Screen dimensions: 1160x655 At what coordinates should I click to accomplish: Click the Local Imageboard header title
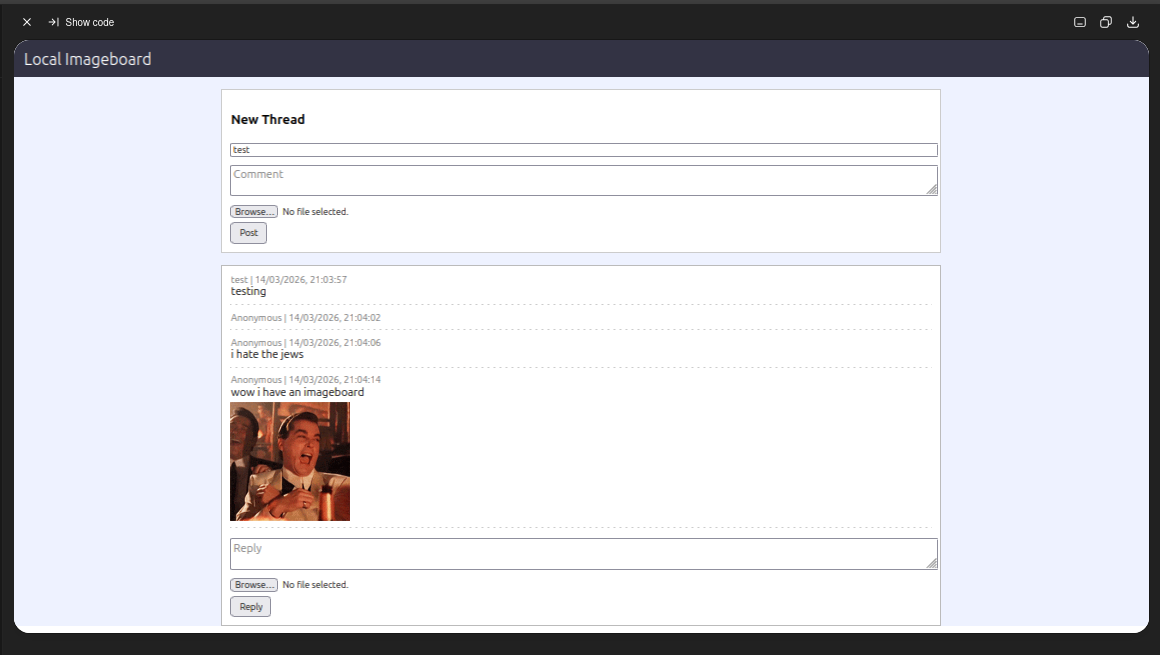click(87, 59)
